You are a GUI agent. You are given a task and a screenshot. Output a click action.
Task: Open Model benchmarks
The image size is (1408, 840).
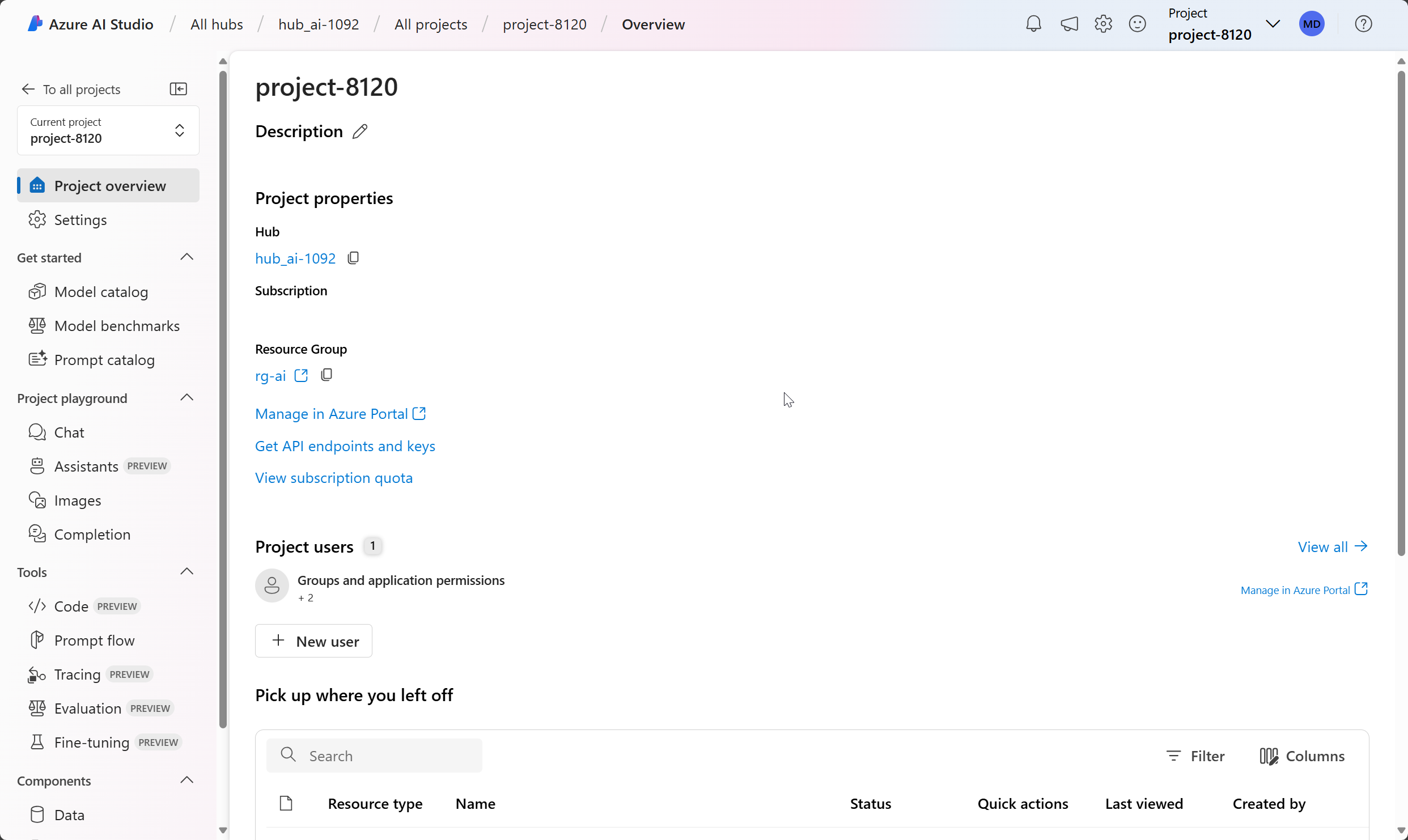(108, 325)
